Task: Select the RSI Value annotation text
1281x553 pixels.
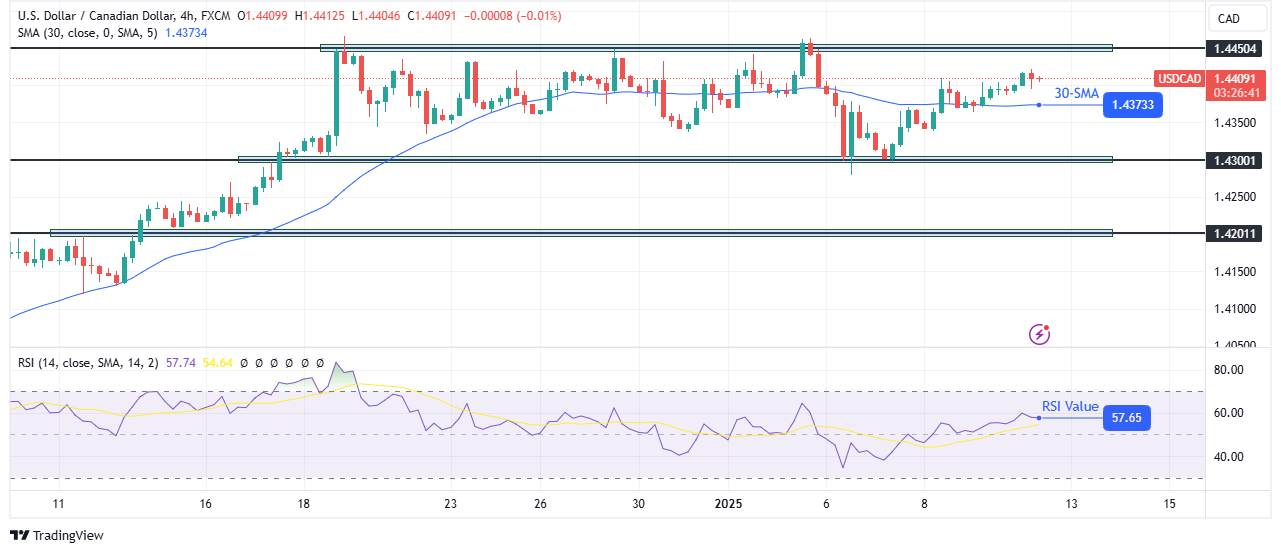Action: [1070, 407]
